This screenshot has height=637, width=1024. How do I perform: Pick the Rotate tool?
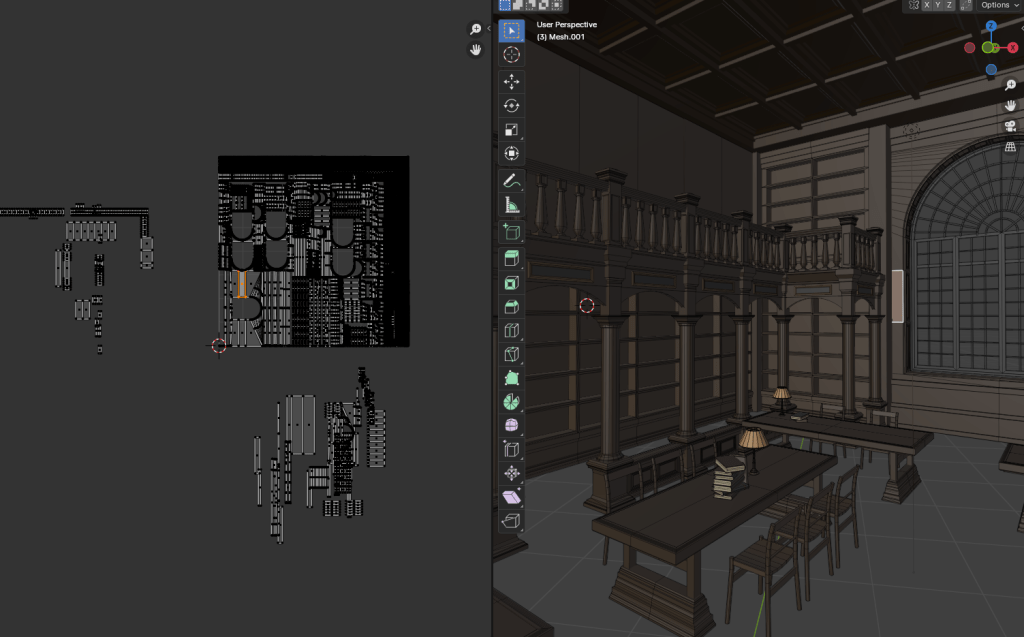(511, 105)
